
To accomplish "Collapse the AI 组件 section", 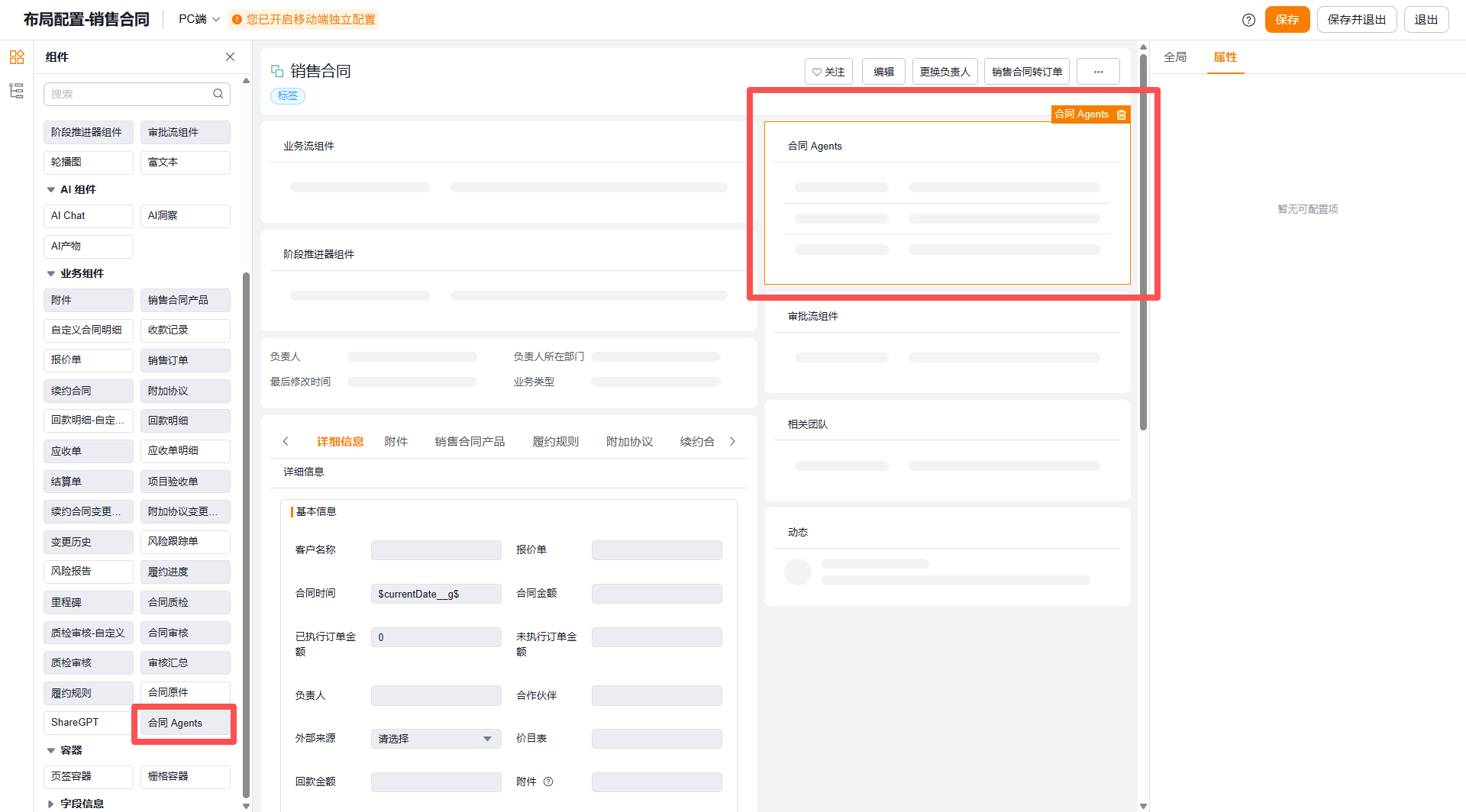I will pos(51,189).
